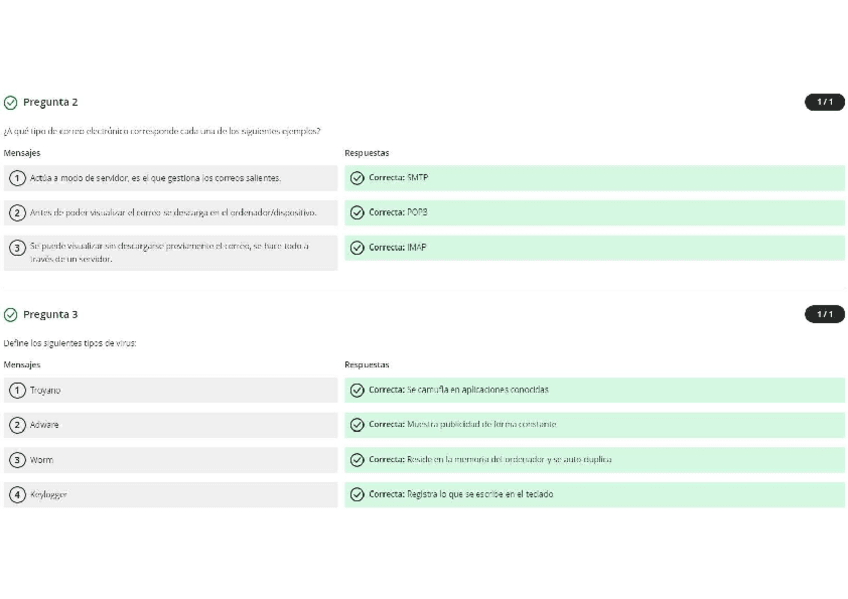Click the check icon beside Troyano's answer
The height and width of the screenshot is (599, 848).
pyautogui.click(x=357, y=390)
